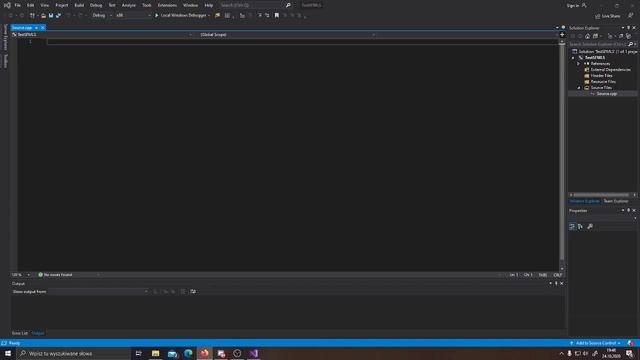The width and height of the screenshot is (640, 360).
Task: Open the Analyze menu
Action: (x=129, y=5)
